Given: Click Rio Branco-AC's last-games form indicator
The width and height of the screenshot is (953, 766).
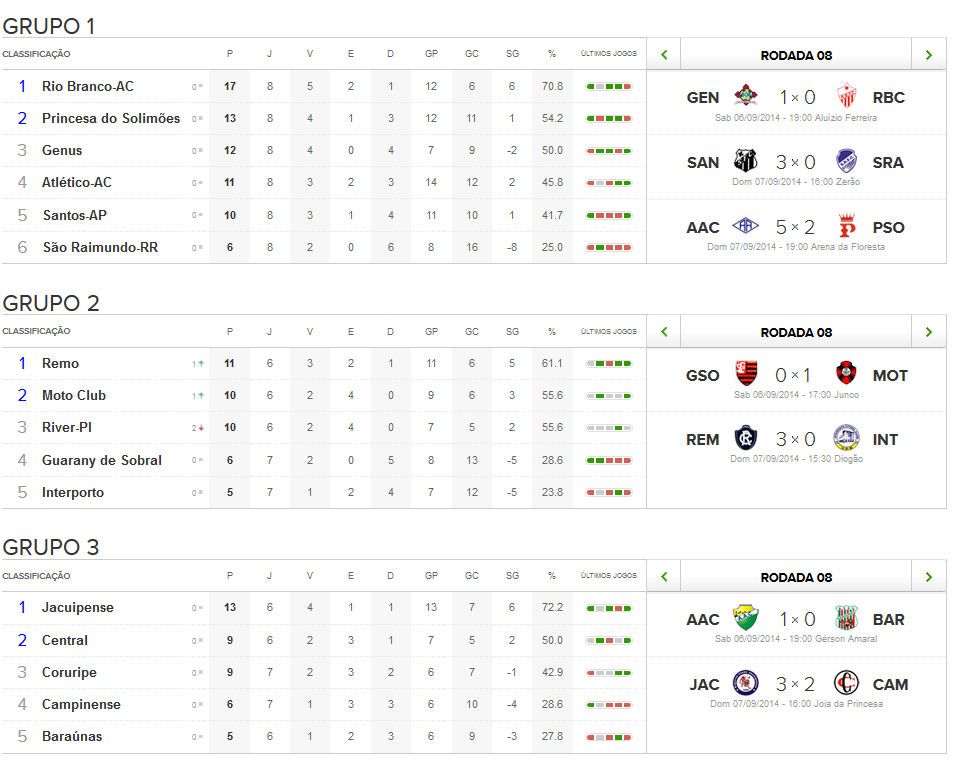Looking at the screenshot, I should (x=608, y=86).
